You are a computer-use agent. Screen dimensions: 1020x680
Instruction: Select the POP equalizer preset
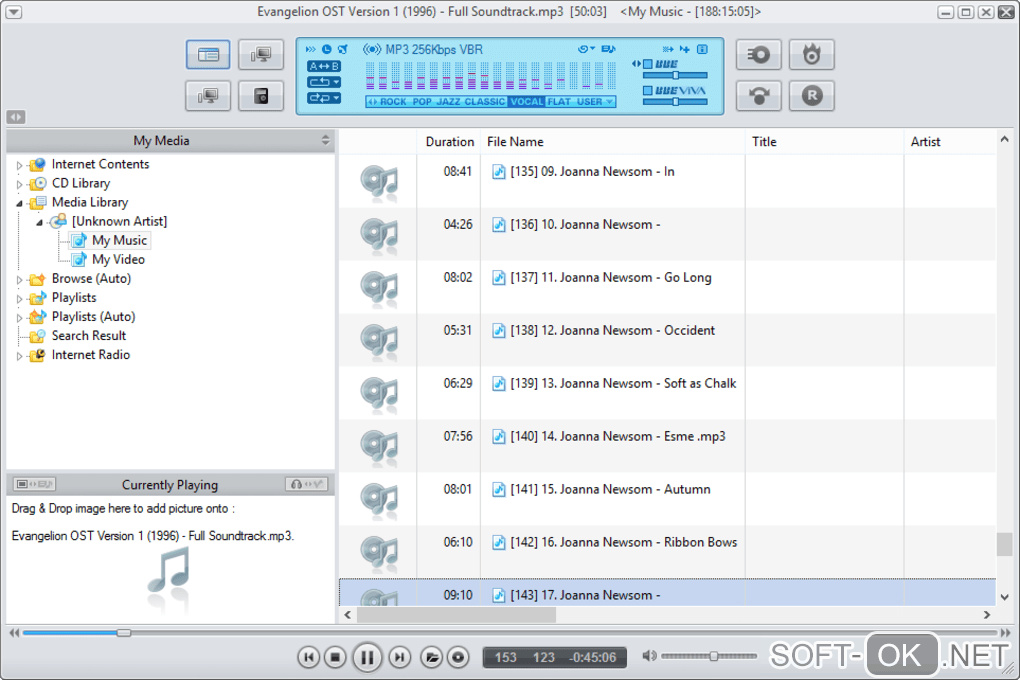[x=422, y=102]
